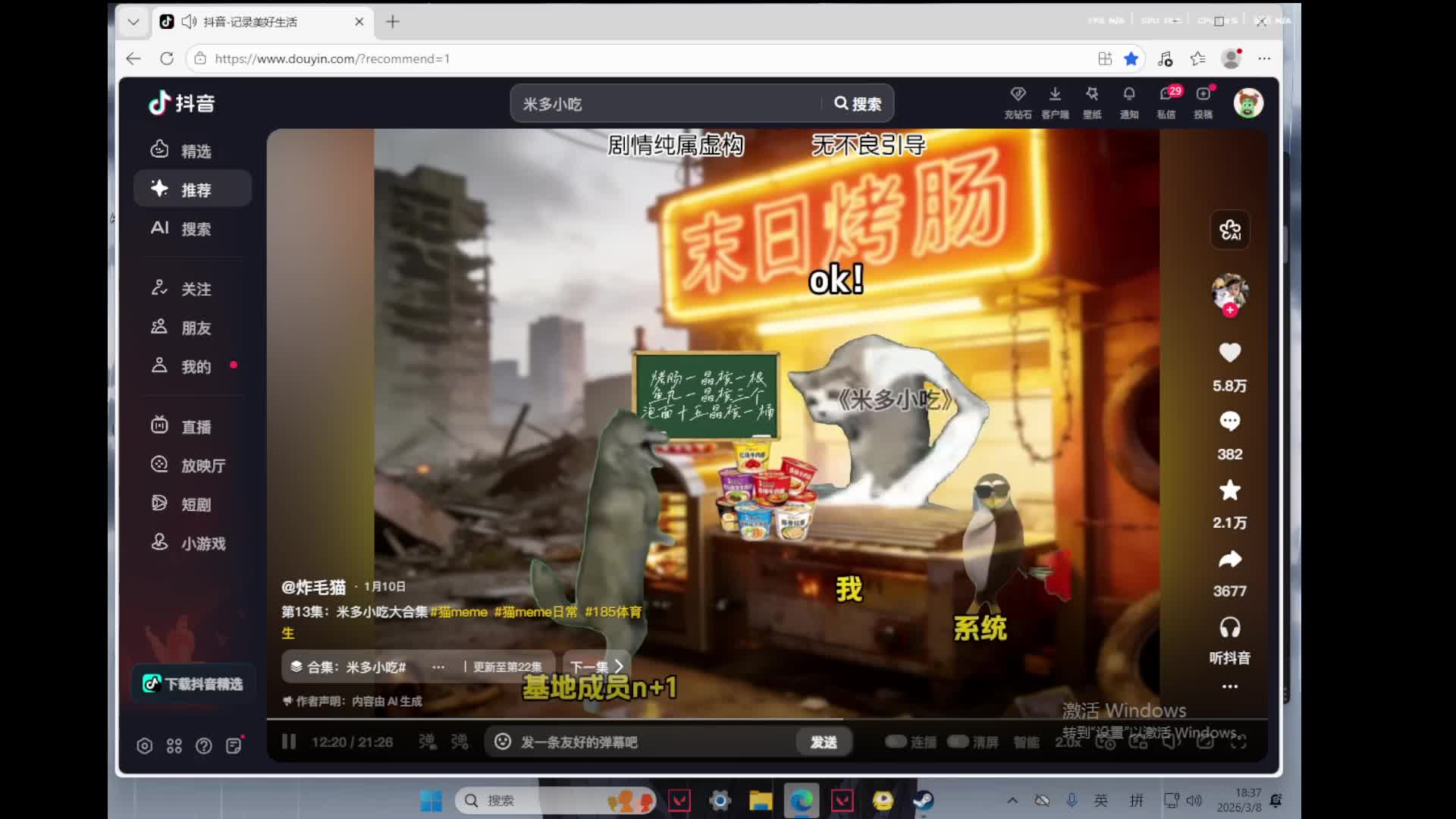This screenshot has width=1456, height=819.
Task: Click the 搜索 search button
Action: coord(858,104)
